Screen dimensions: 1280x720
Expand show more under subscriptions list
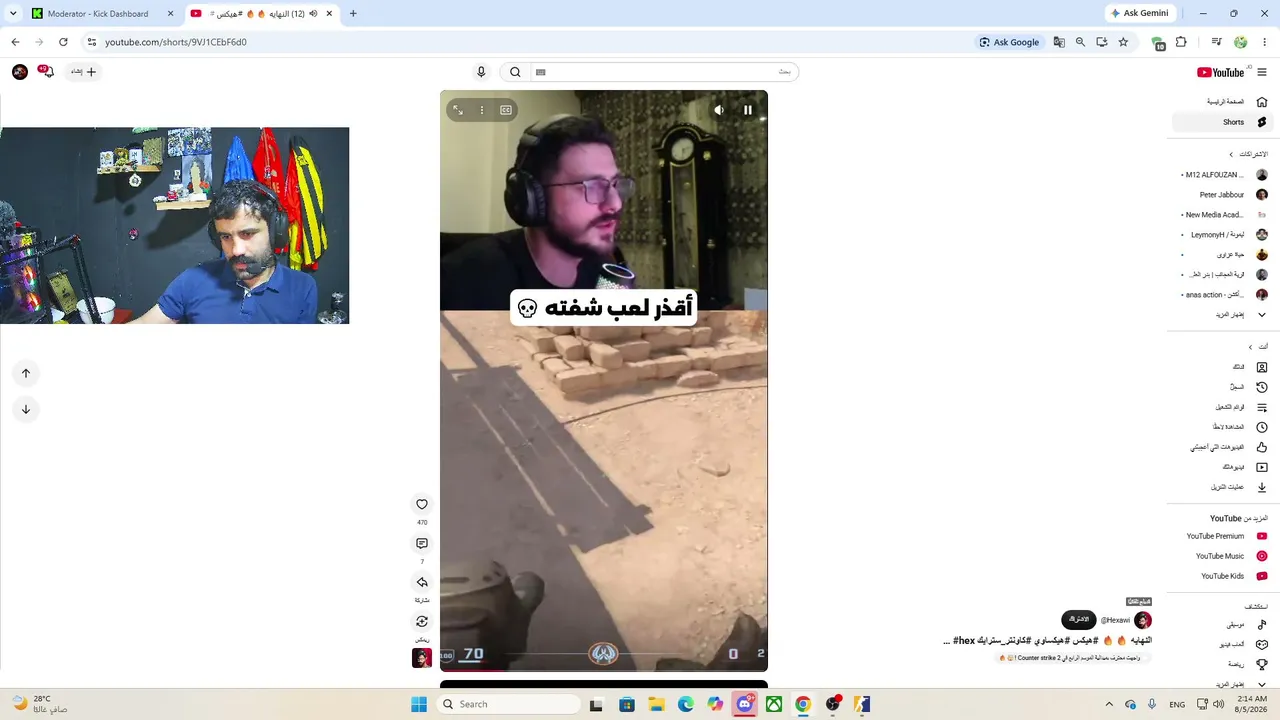tap(1223, 315)
